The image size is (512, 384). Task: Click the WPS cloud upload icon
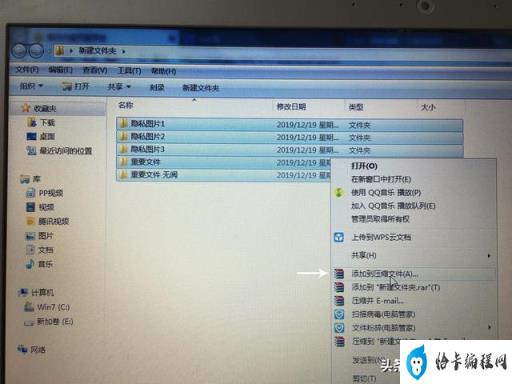[339, 237]
